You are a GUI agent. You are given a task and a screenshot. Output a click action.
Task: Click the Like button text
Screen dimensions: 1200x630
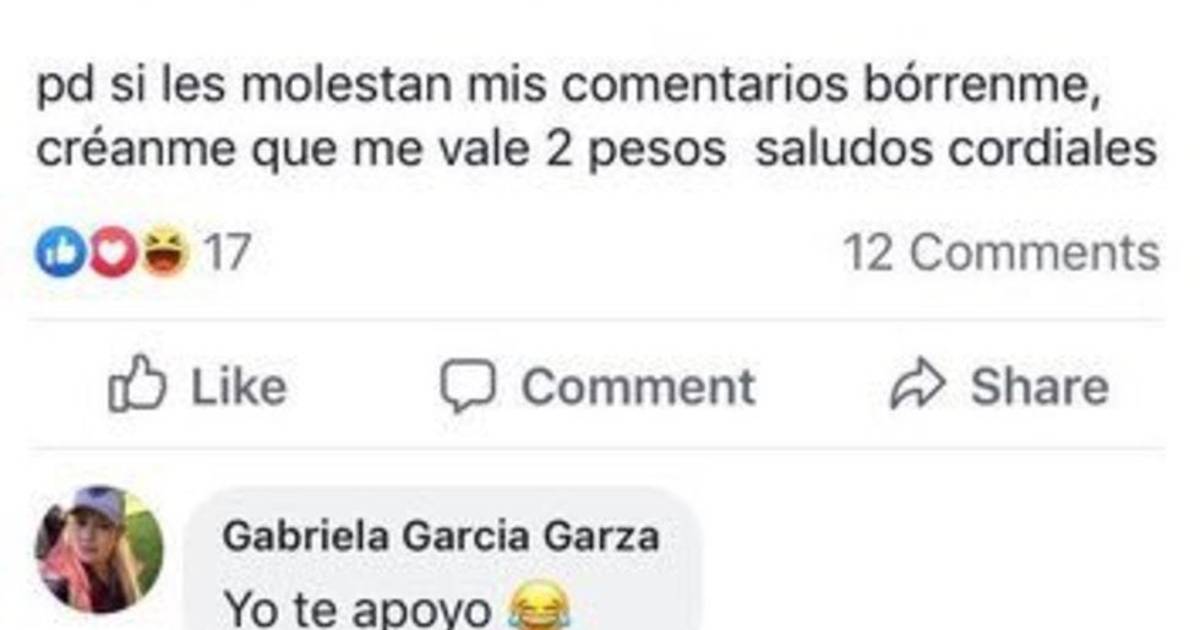238,387
